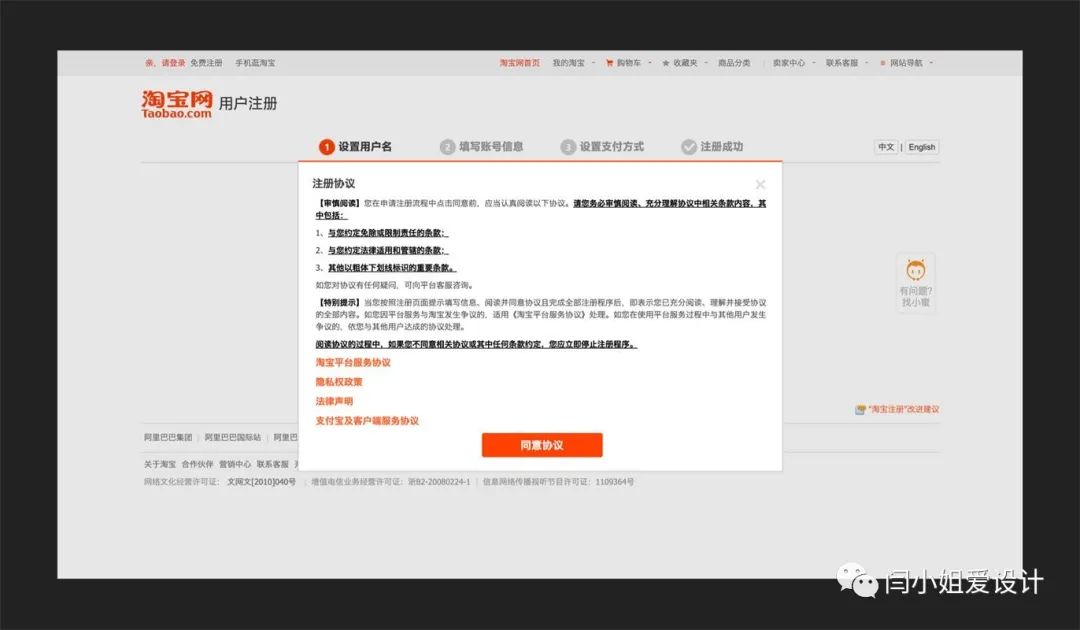This screenshot has width=1080, height=630.
Task: Open the 手机逛淘宝 link
Action: tap(255, 63)
